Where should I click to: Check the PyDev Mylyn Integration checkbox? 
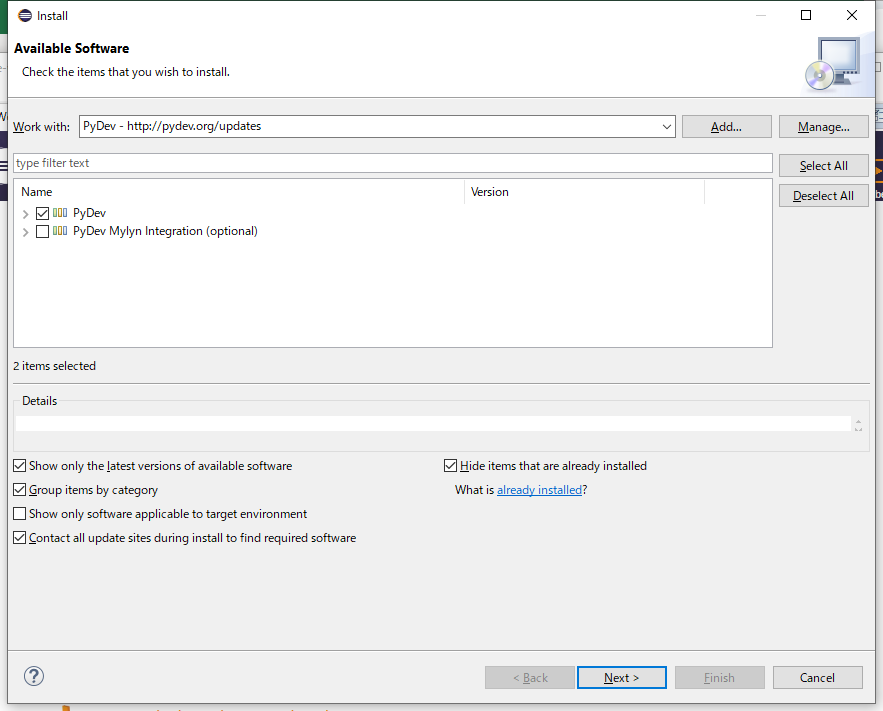[42, 231]
